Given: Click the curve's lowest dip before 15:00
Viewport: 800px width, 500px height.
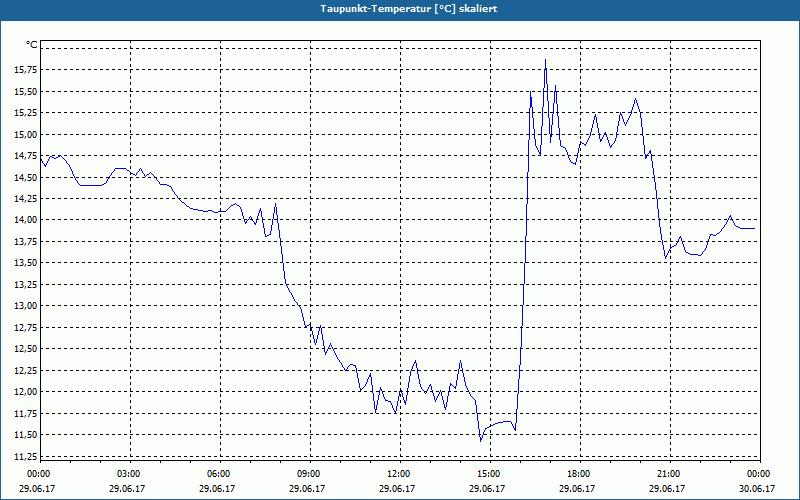Looking at the screenshot, I should coord(481,440).
